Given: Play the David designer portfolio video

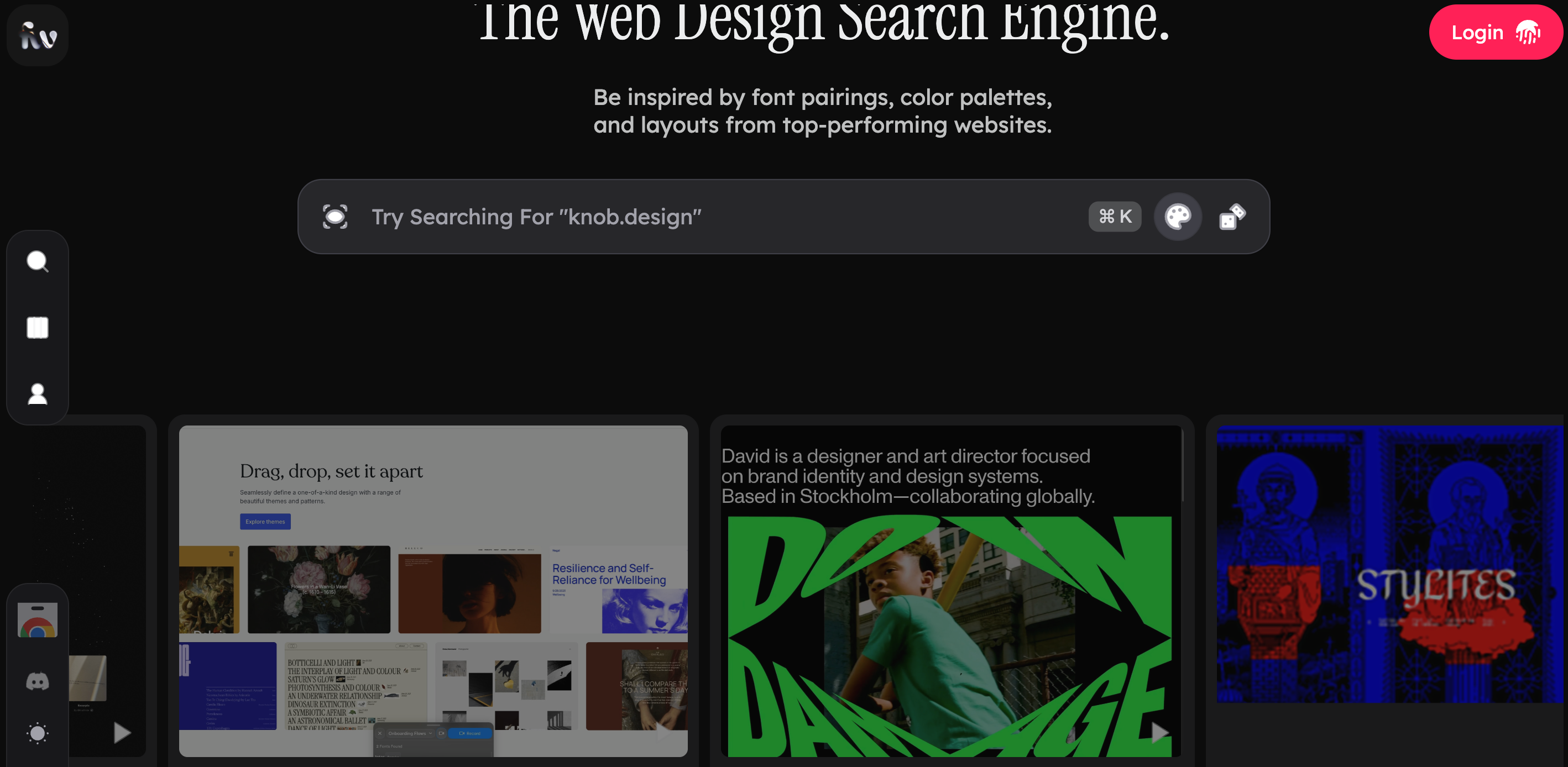Looking at the screenshot, I should pos(1159,732).
